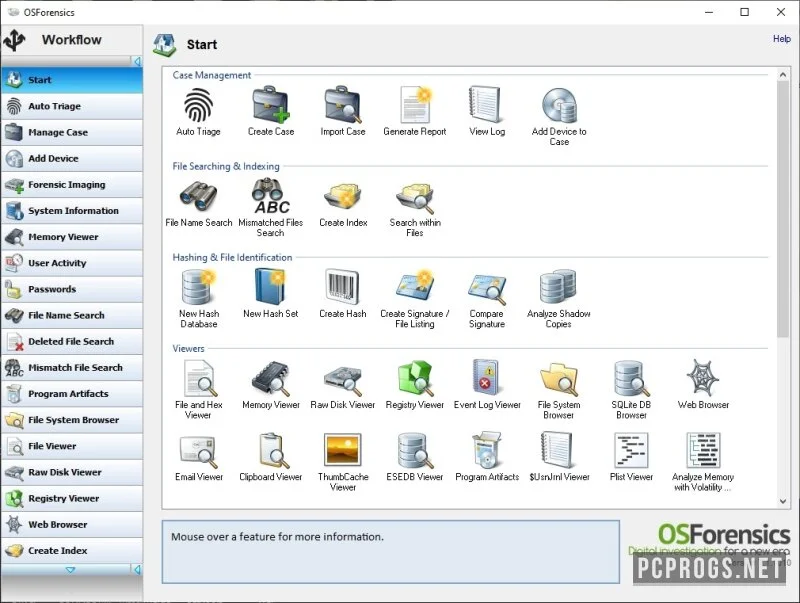
Task: Create a New Hash Database
Action: [198, 287]
